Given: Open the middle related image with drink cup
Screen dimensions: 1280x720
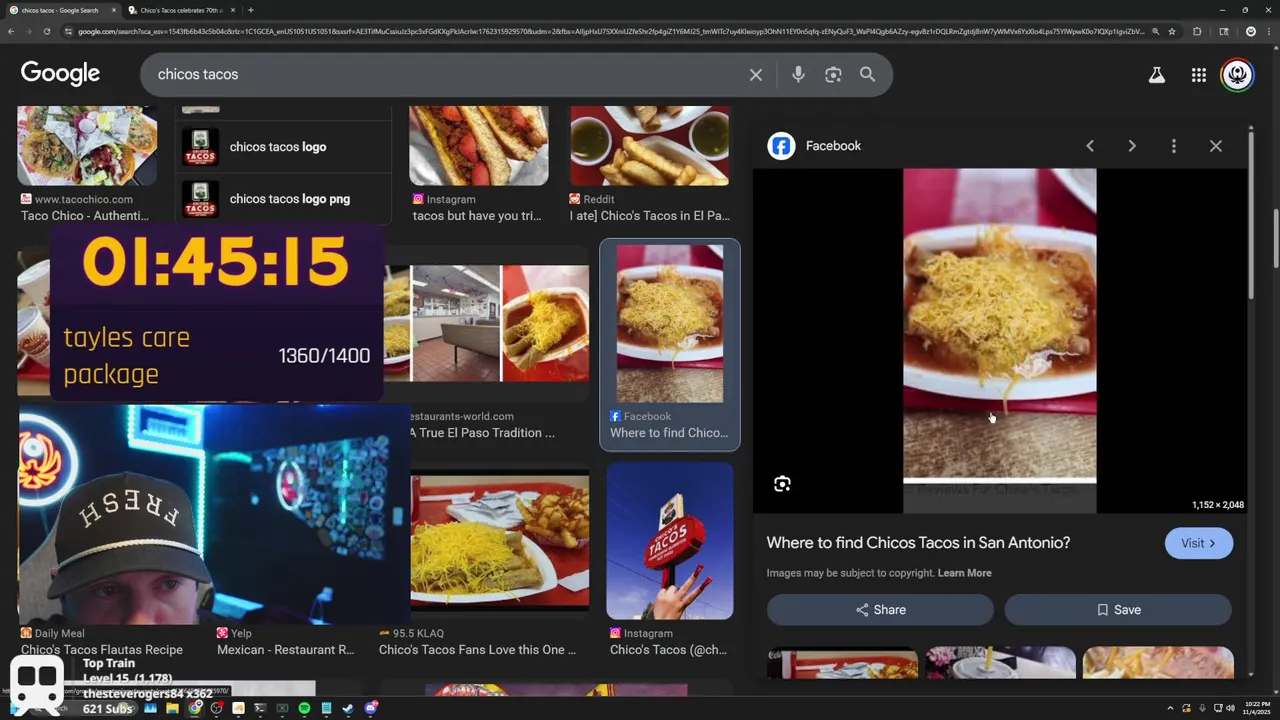Looking at the screenshot, I should [1000, 663].
